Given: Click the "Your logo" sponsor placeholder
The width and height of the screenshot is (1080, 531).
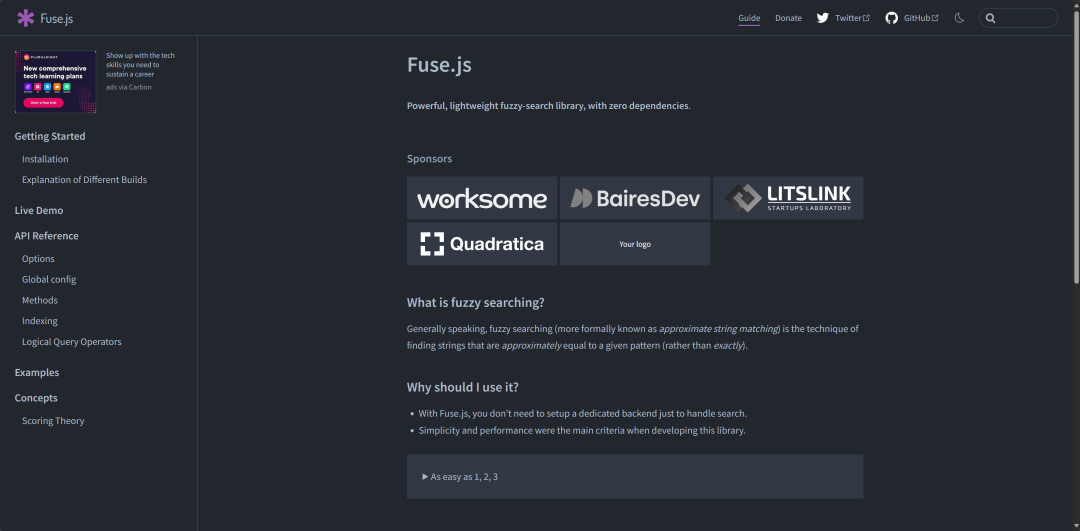Looking at the screenshot, I should pos(635,244).
